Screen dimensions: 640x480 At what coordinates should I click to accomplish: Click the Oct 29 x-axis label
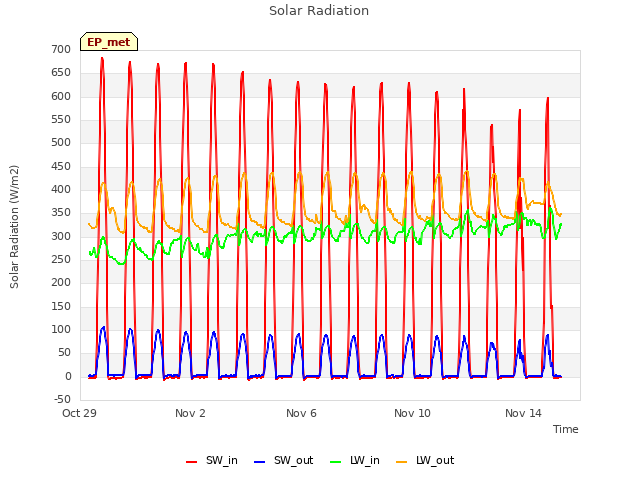click(x=79, y=413)
